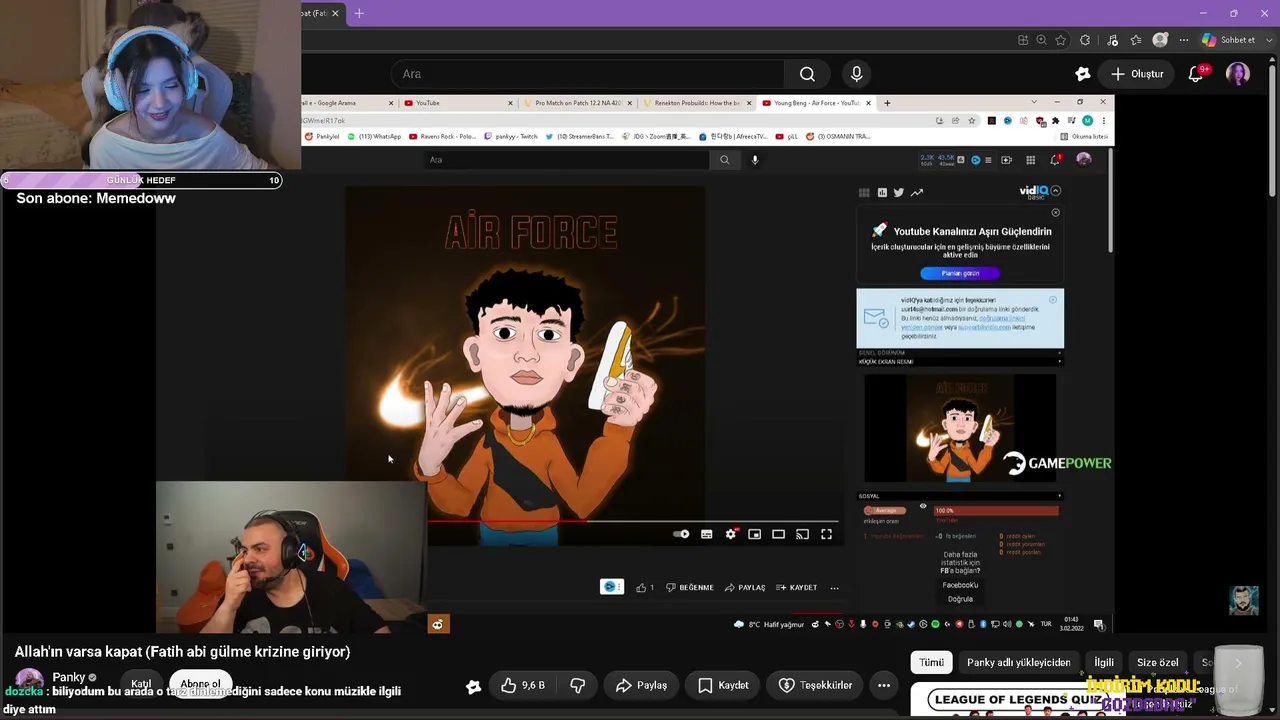Click the YouTube search magnifier button
The image size is (1280, 720).
[x=807, y=74]
